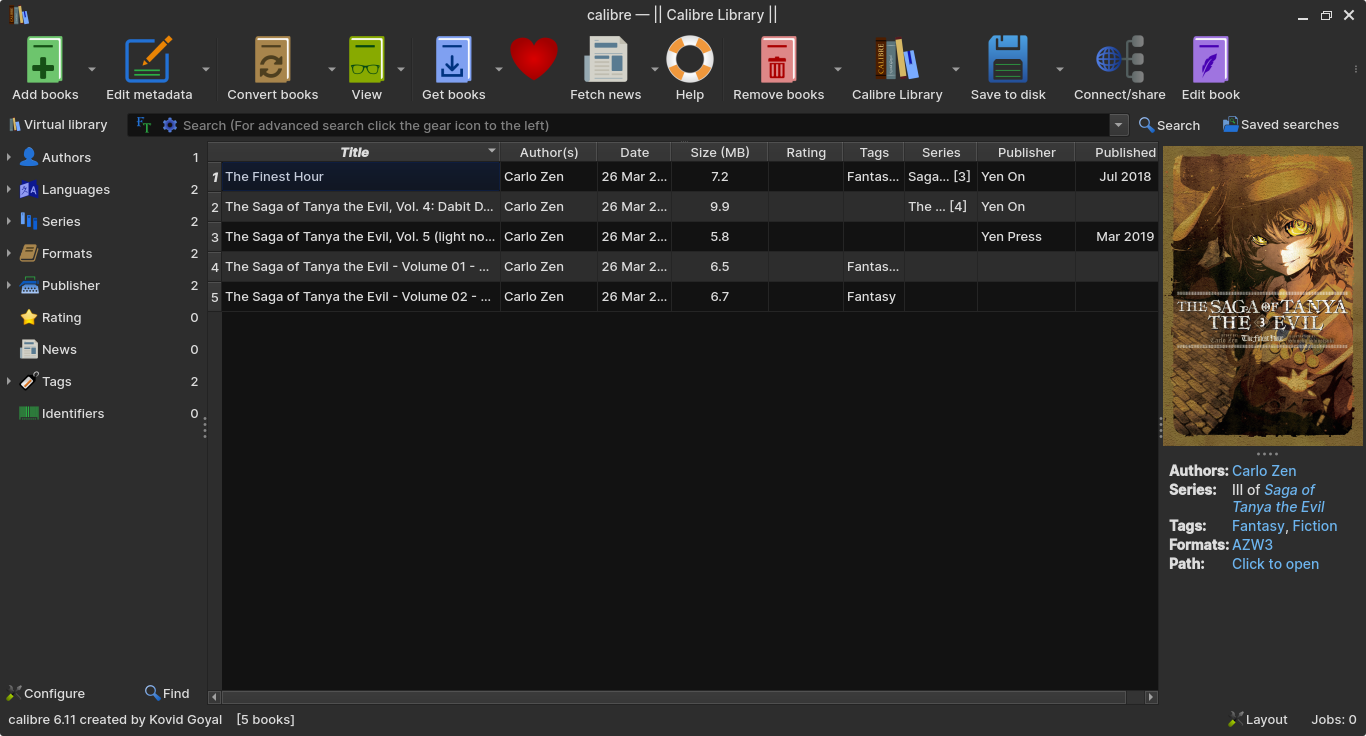Open Add books dropdown arrow

[x=92, y=69]
